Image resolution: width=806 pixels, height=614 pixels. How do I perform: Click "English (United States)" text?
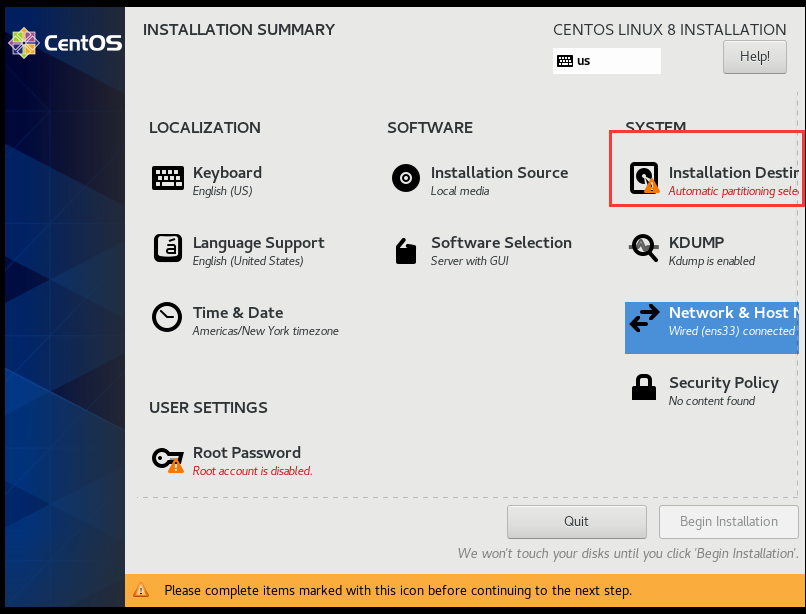(248, 261)
